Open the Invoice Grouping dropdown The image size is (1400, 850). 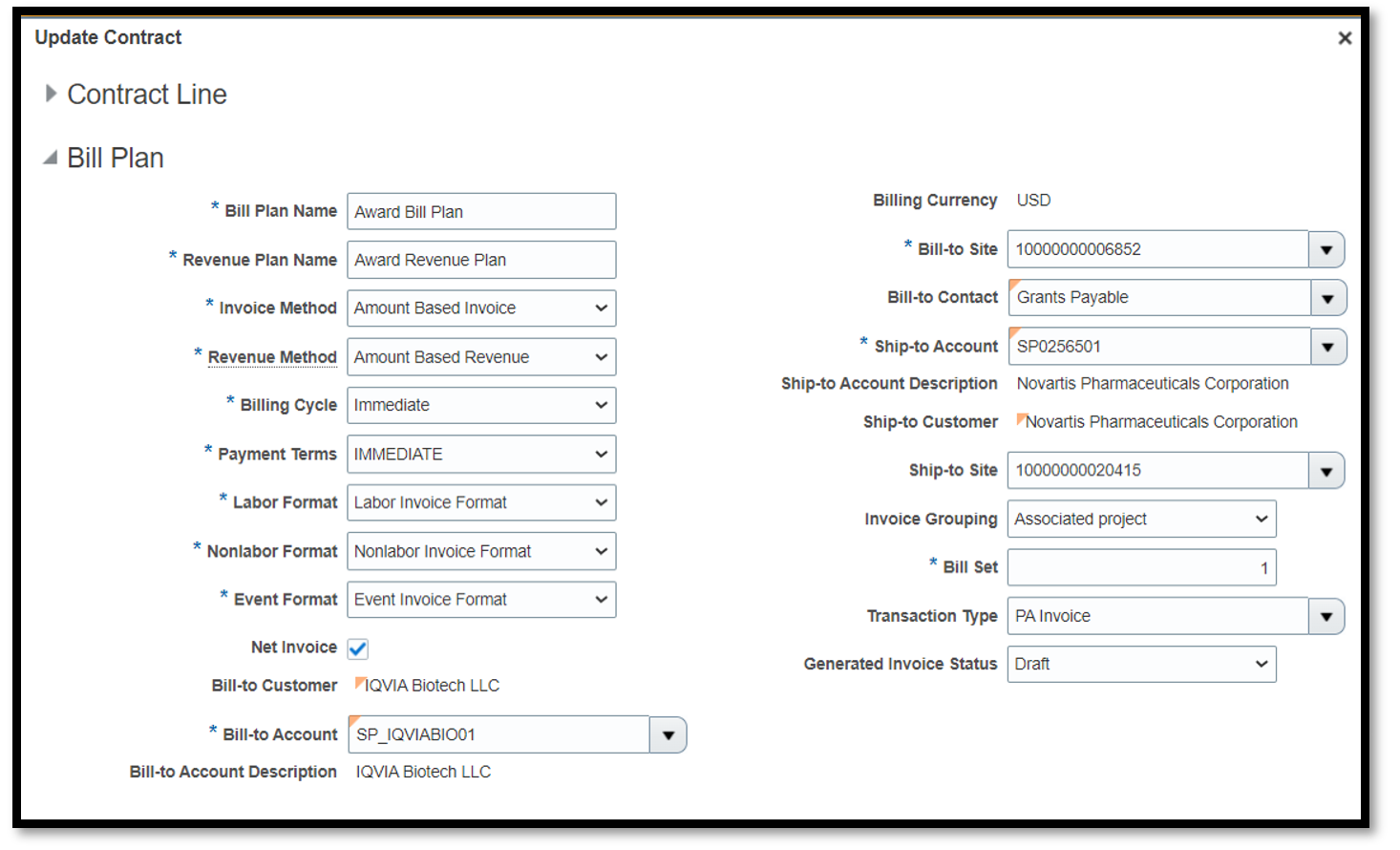(x=1142, y=519)
